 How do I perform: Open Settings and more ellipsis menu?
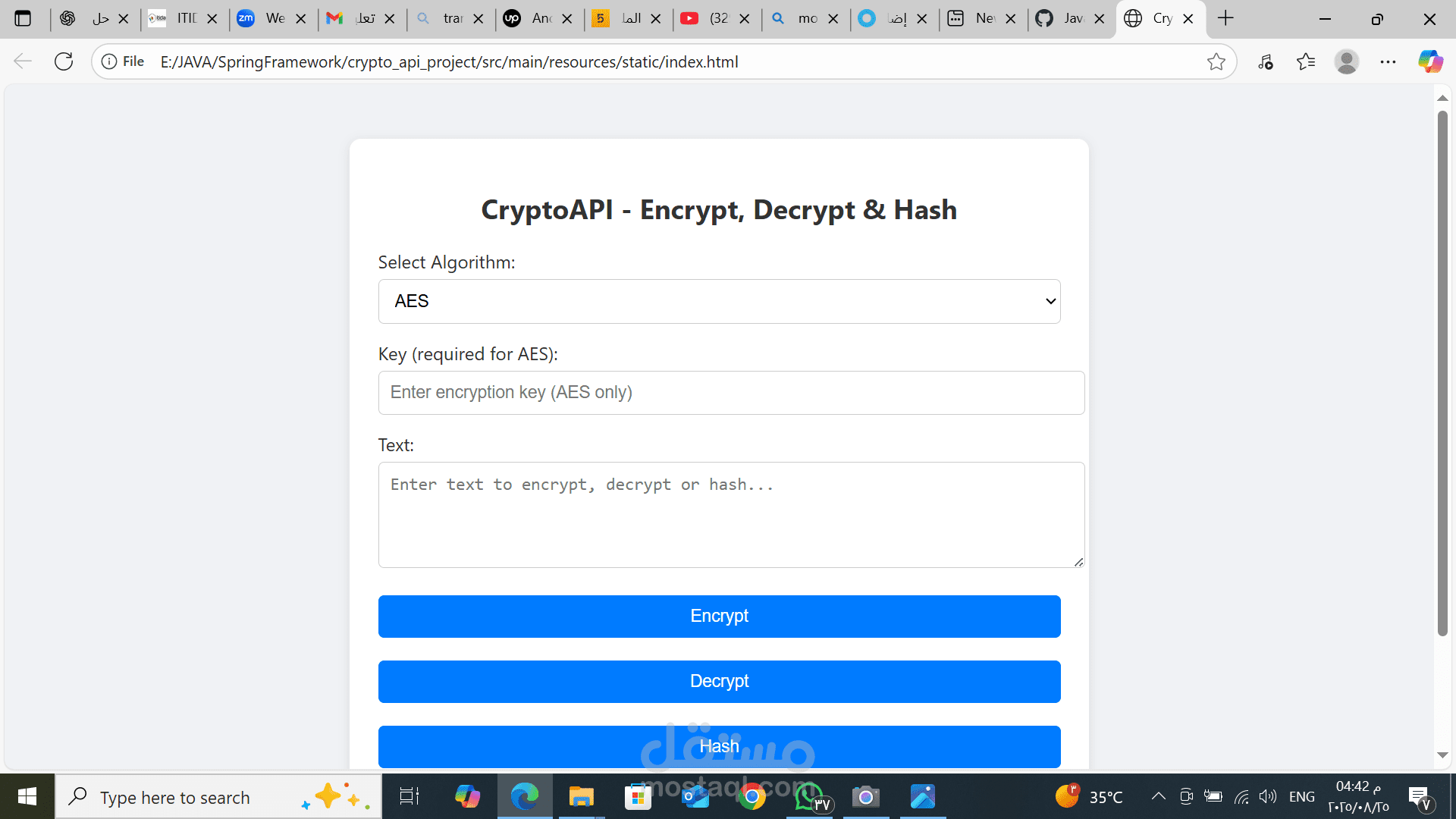tap(1388, 61)
